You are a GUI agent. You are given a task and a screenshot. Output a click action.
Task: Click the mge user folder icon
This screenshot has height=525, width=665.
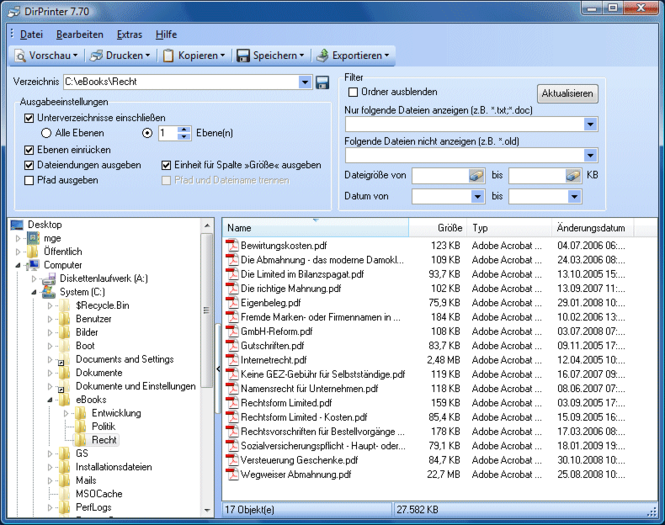(34, 238)
